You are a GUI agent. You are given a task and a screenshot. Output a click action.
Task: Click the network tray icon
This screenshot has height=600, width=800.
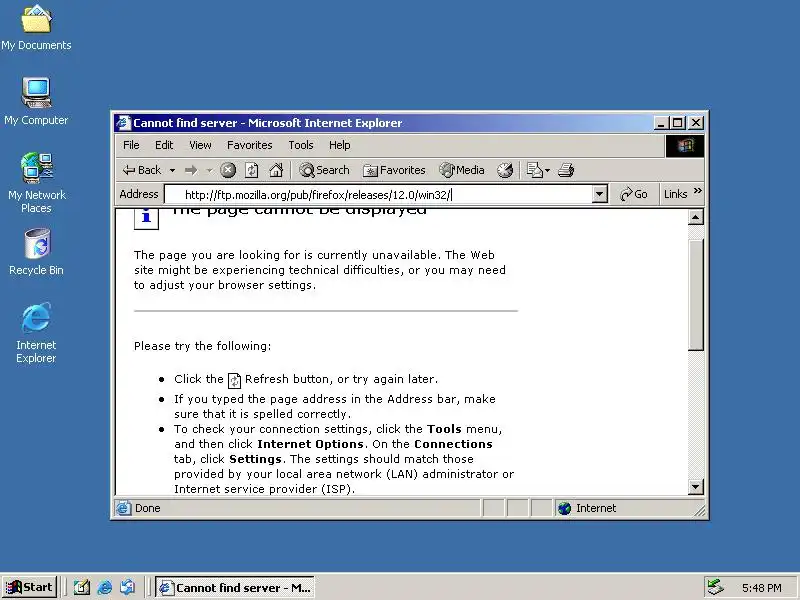[x=716, y=587]
